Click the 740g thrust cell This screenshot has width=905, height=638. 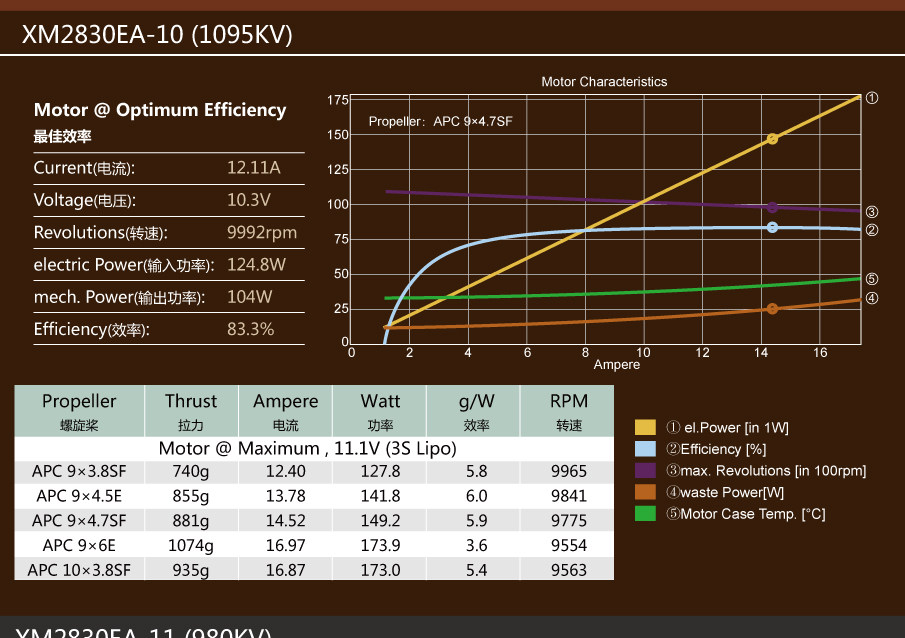191,472
